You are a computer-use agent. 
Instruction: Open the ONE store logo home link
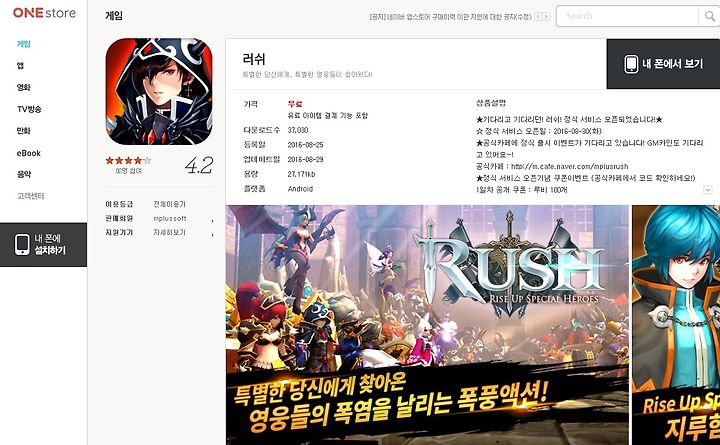[x=45, y=13]
